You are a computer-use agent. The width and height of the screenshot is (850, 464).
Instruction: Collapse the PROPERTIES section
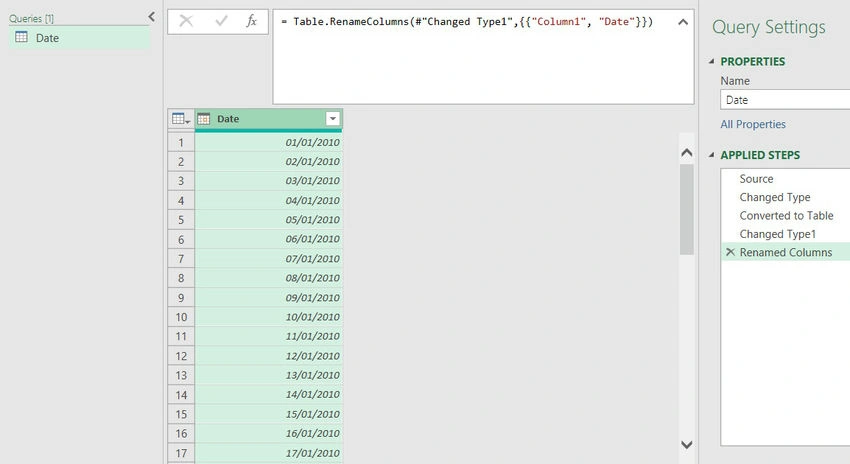pos(711,62)
